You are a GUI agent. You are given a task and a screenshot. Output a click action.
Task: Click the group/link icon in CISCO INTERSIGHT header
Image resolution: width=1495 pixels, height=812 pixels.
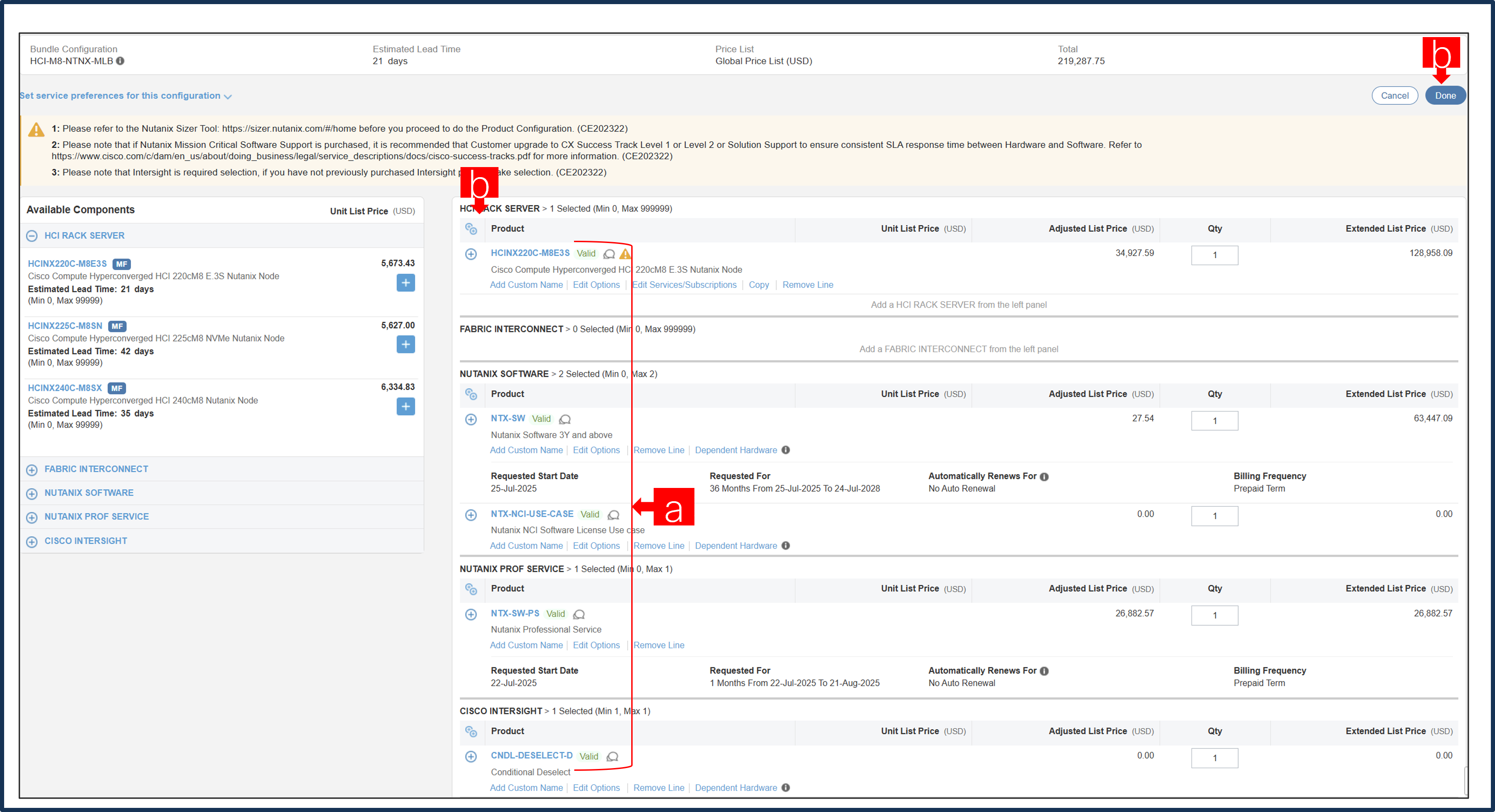(471, 732)
